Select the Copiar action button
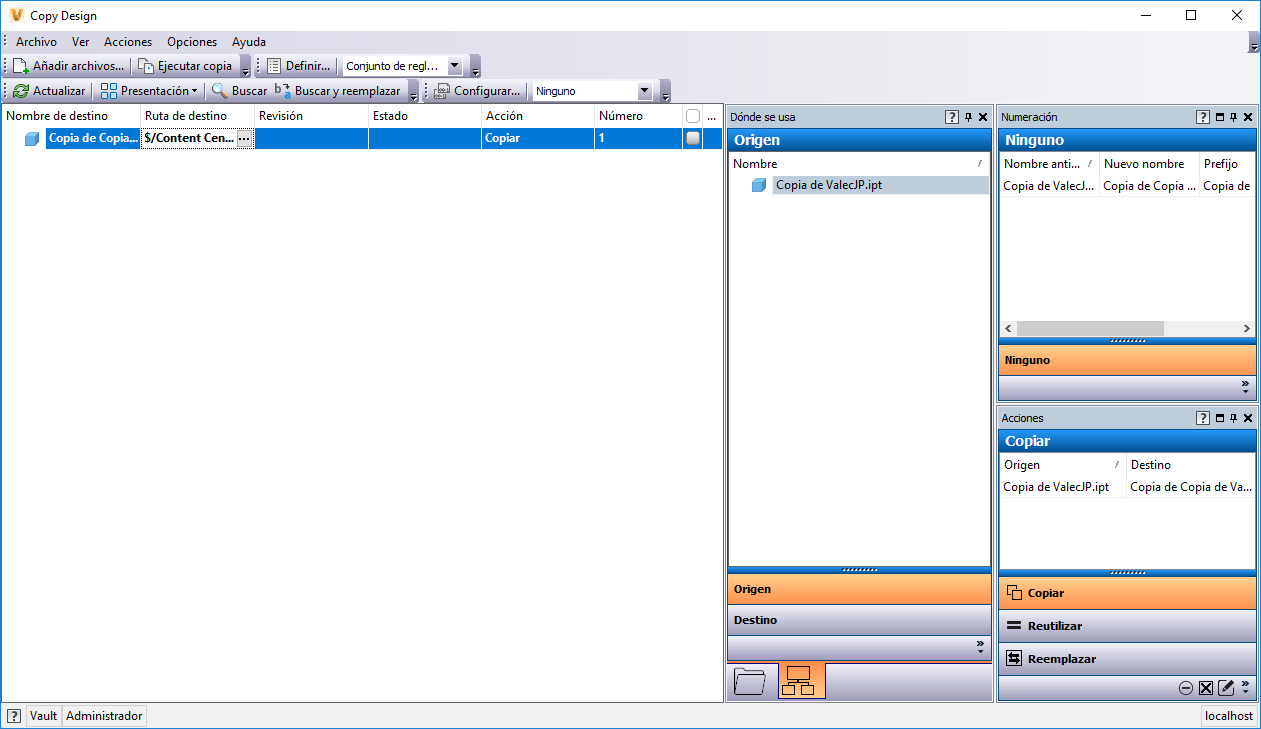This screenshot has height=729, width=1261. tap(1127, 593)
